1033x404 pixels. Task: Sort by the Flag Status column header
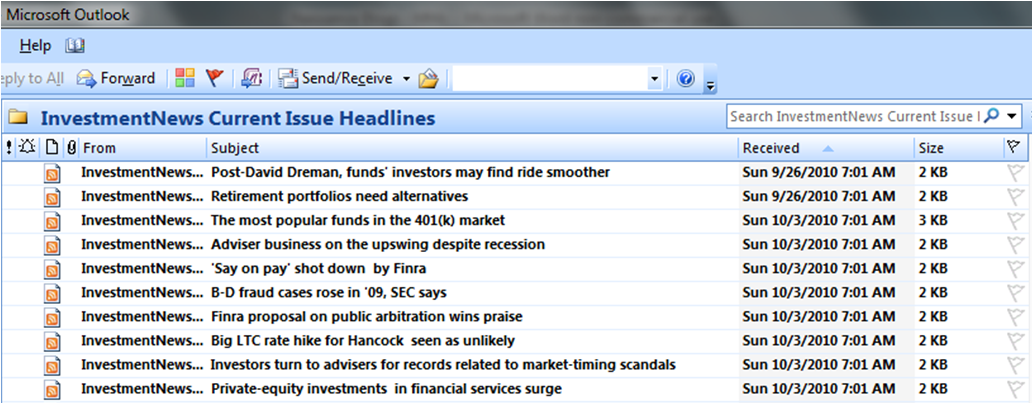pos(1014,148)
